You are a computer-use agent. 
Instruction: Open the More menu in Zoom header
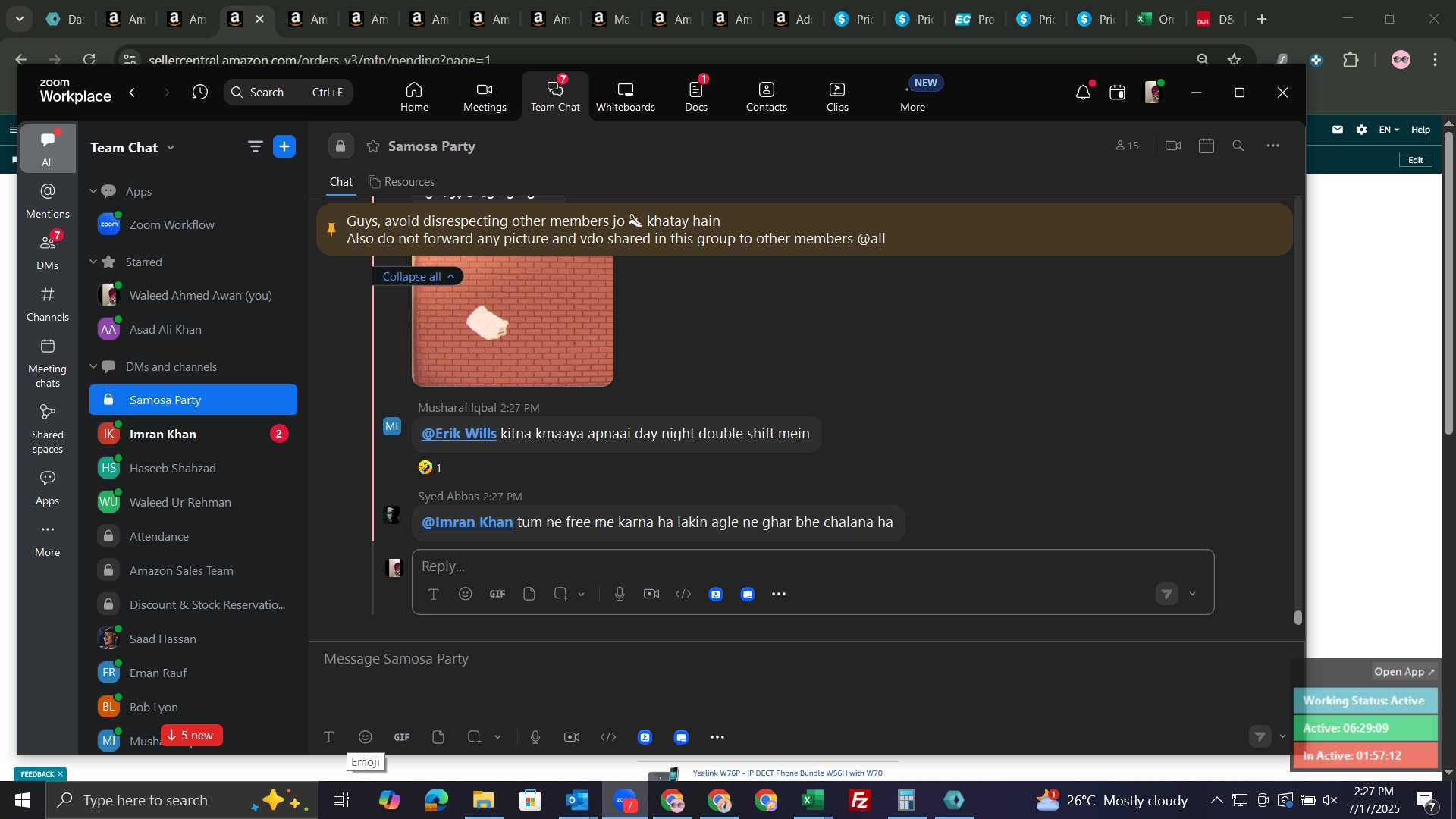point(912,96)
